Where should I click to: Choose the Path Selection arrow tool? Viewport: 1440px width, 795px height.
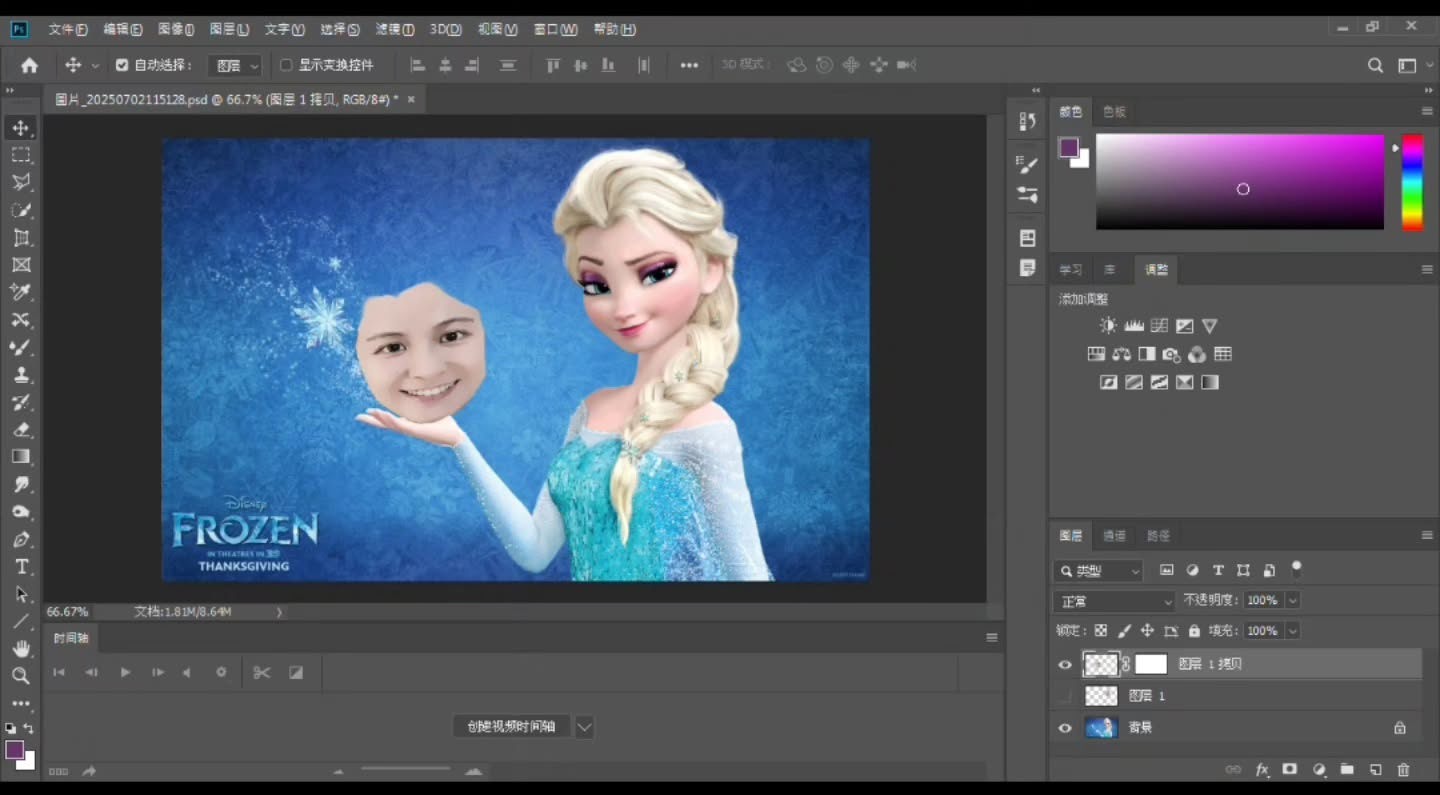pos(21,594)
